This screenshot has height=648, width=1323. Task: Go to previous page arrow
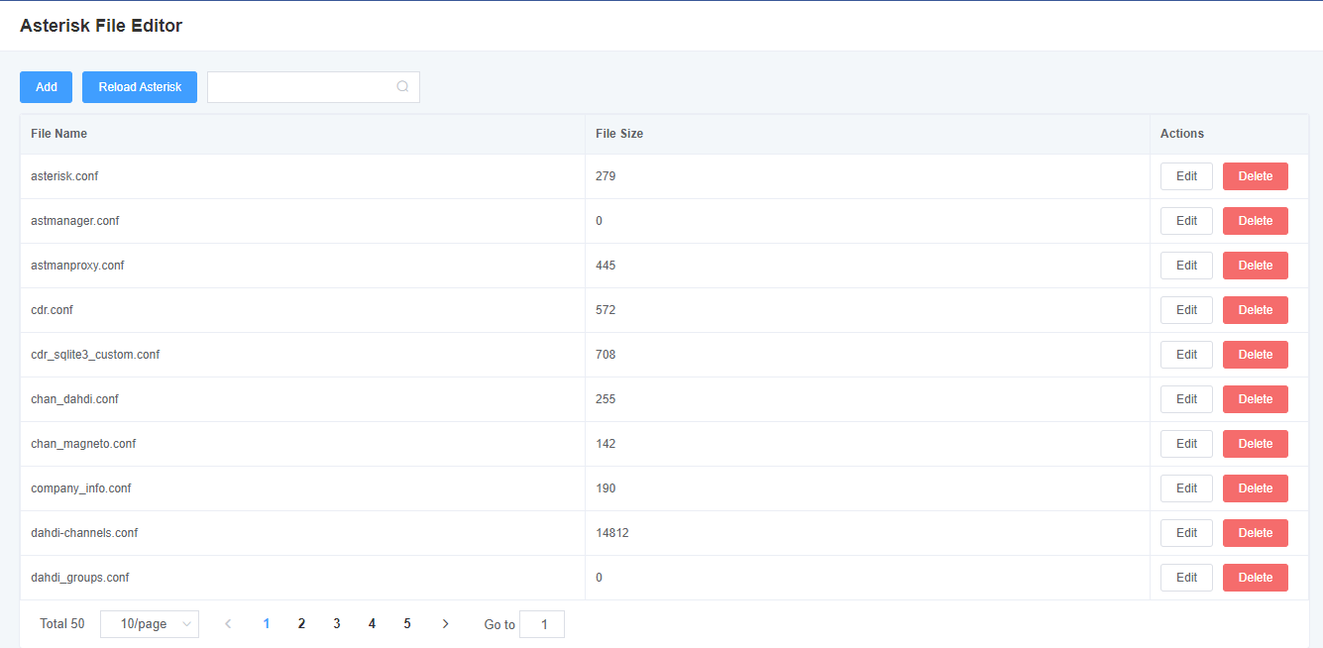click(228, 624)
